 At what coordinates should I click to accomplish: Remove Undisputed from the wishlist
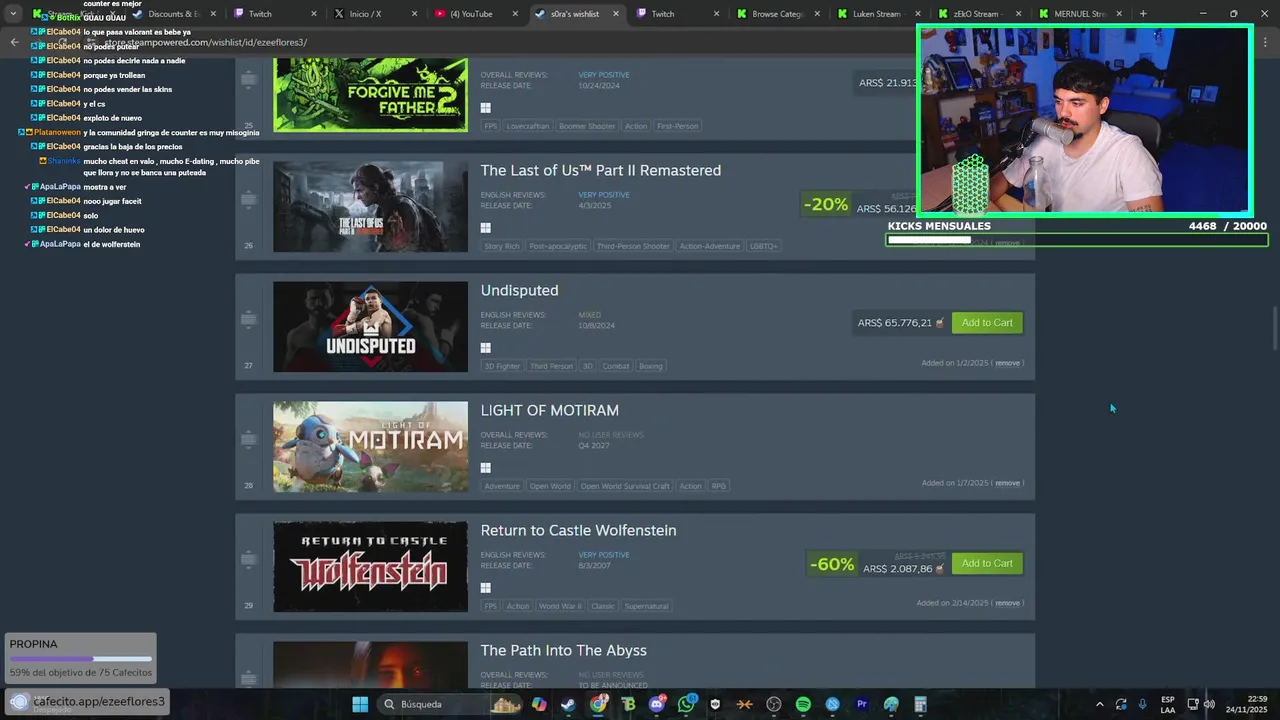(1007, 363)
